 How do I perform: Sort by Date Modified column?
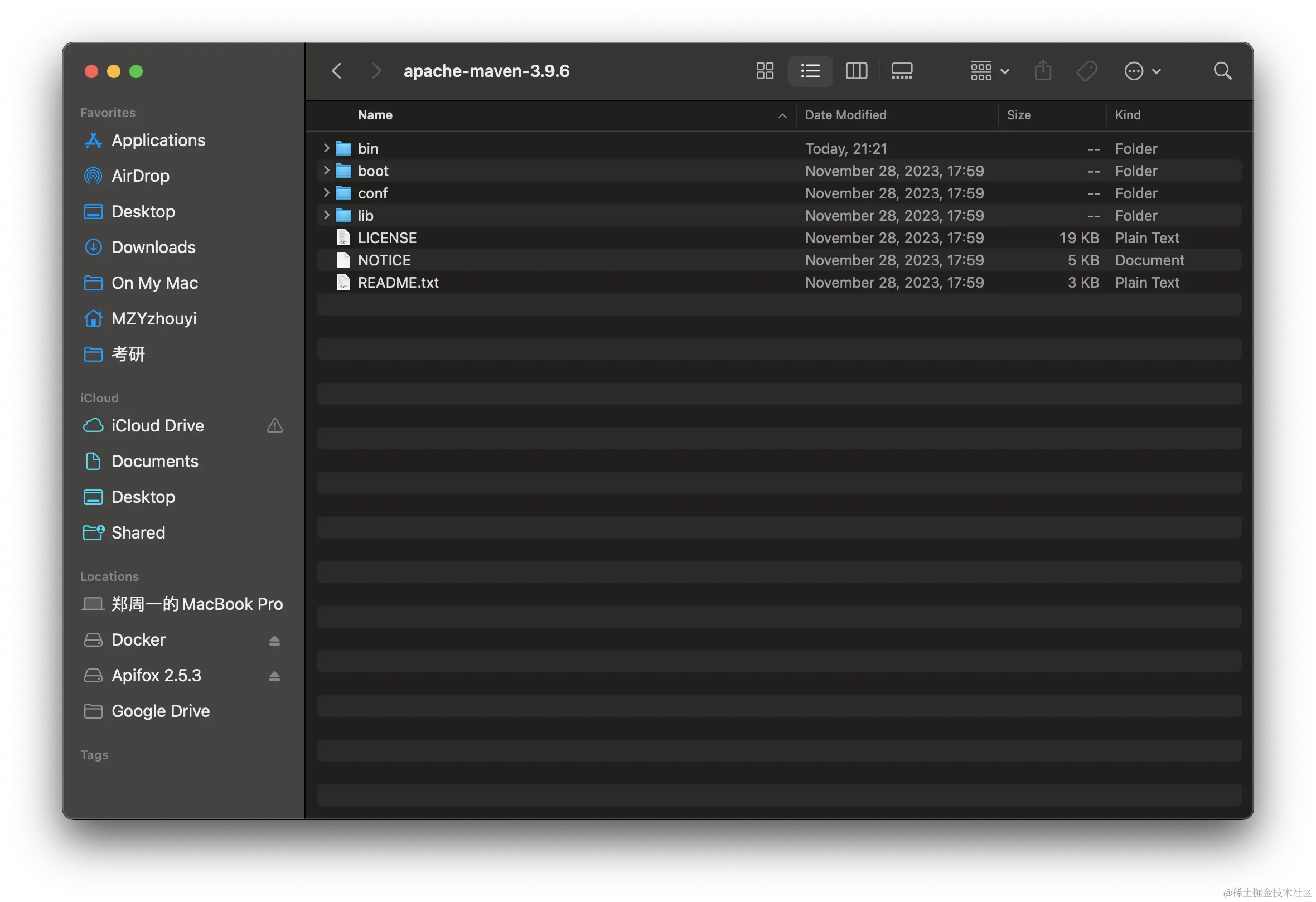(845, 115)
